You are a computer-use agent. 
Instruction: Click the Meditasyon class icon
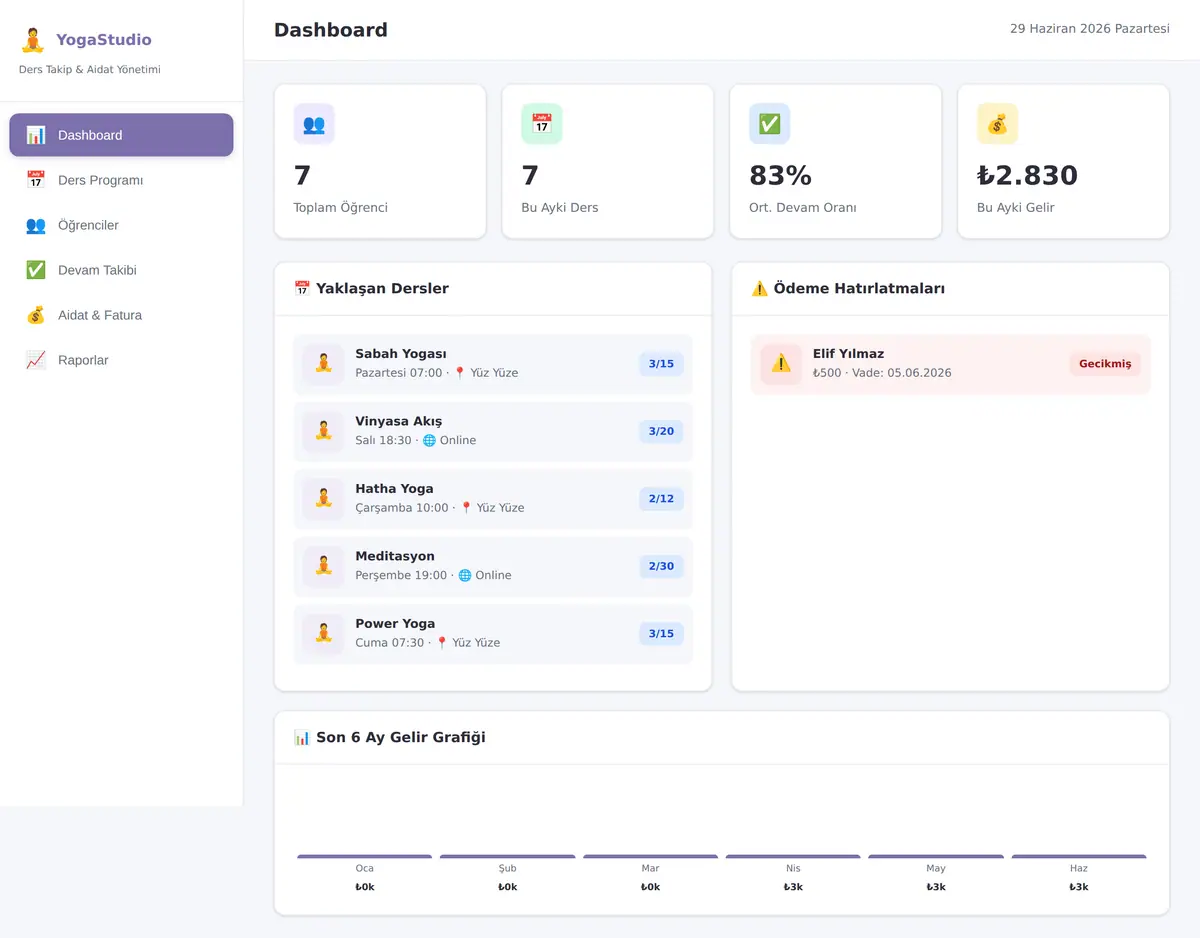pyautogui.click(x=323, y=566)
